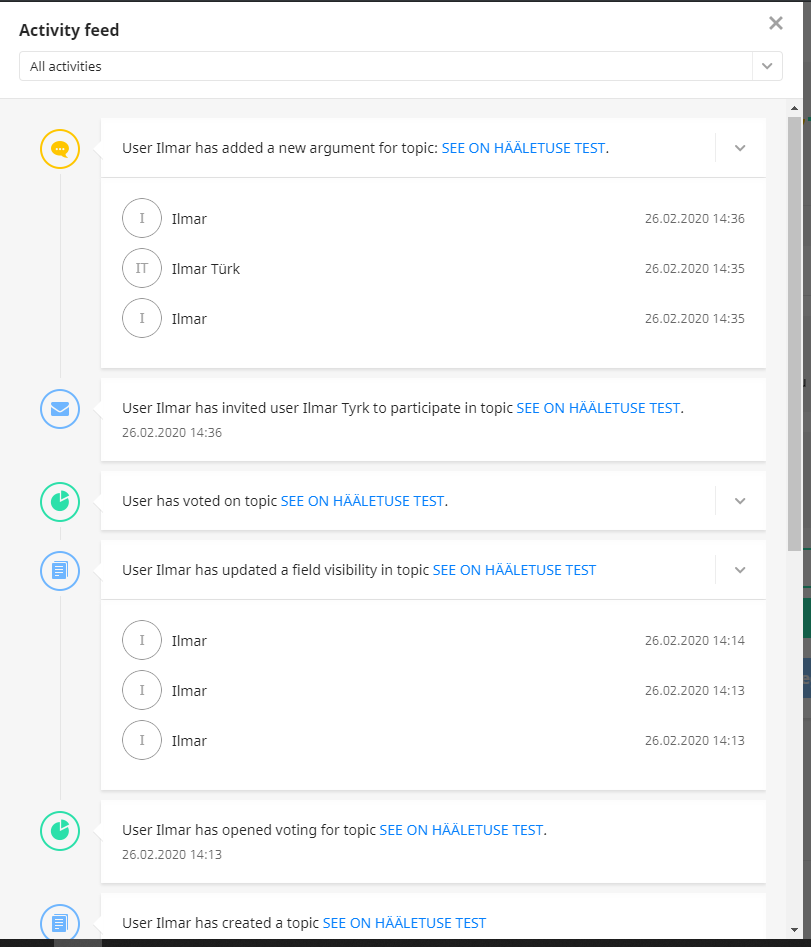
Task: Click topic link in the created-topic activity
Action: pos(404,922)
